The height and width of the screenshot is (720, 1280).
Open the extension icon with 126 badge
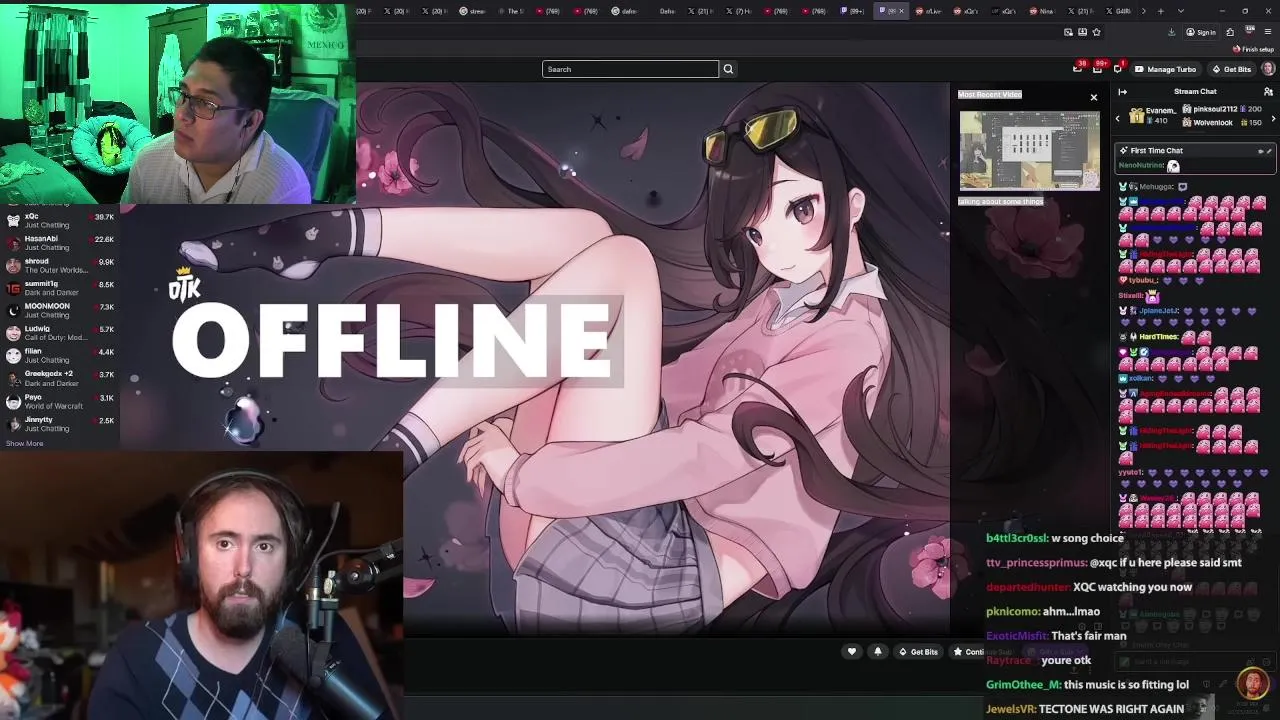[x=1249, y=32]
